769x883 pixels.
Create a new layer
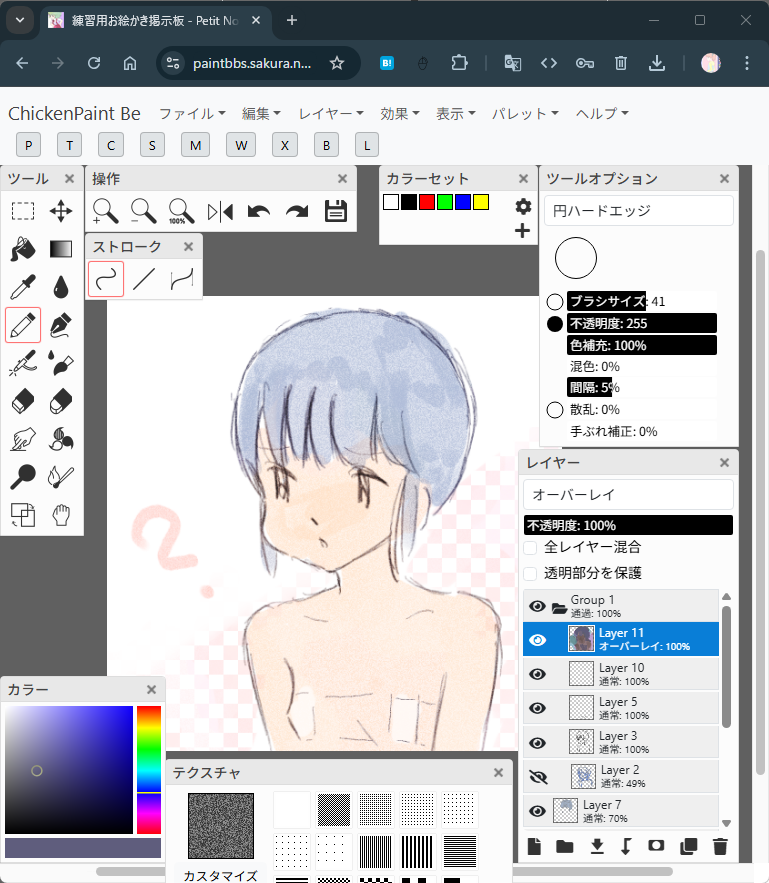coord(534,846)
